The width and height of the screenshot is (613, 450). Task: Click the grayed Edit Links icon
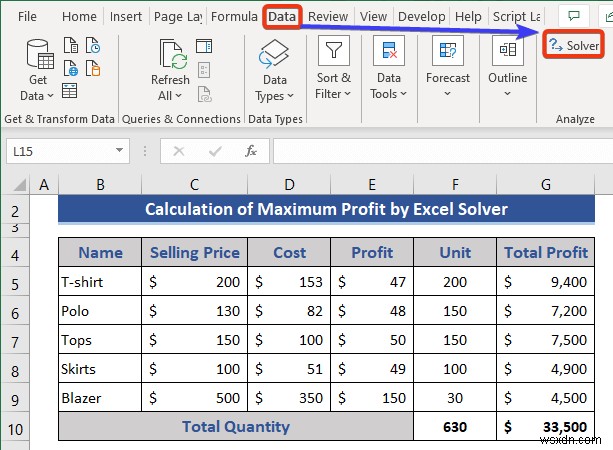204,94
